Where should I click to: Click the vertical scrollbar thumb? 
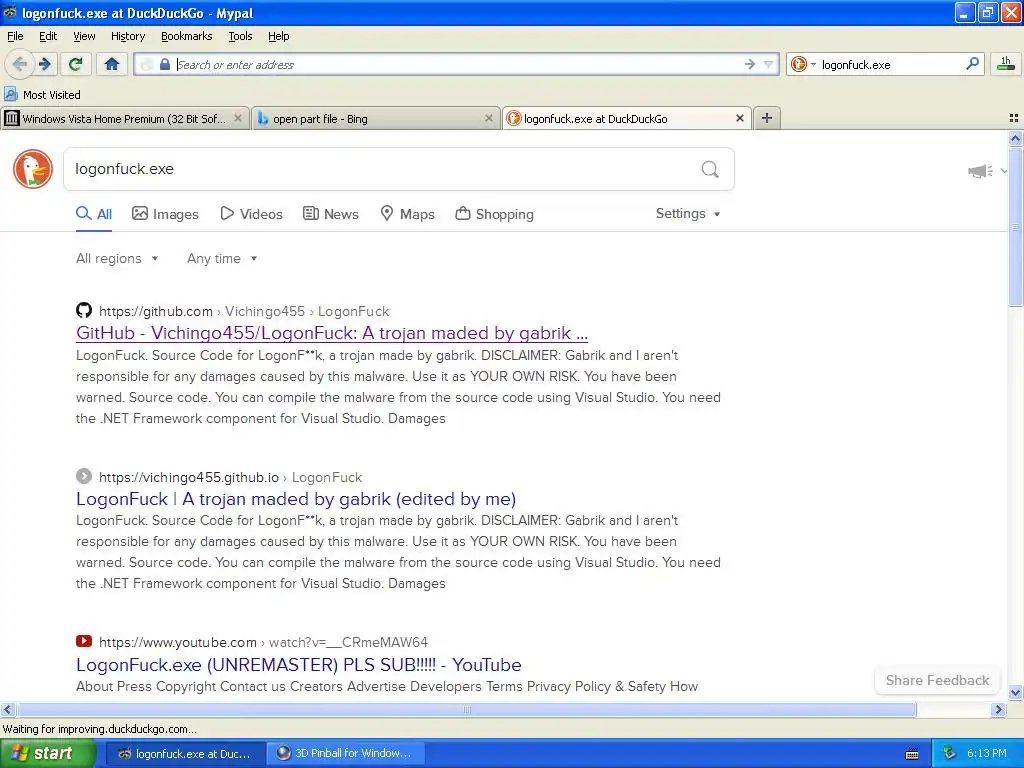1015,227
